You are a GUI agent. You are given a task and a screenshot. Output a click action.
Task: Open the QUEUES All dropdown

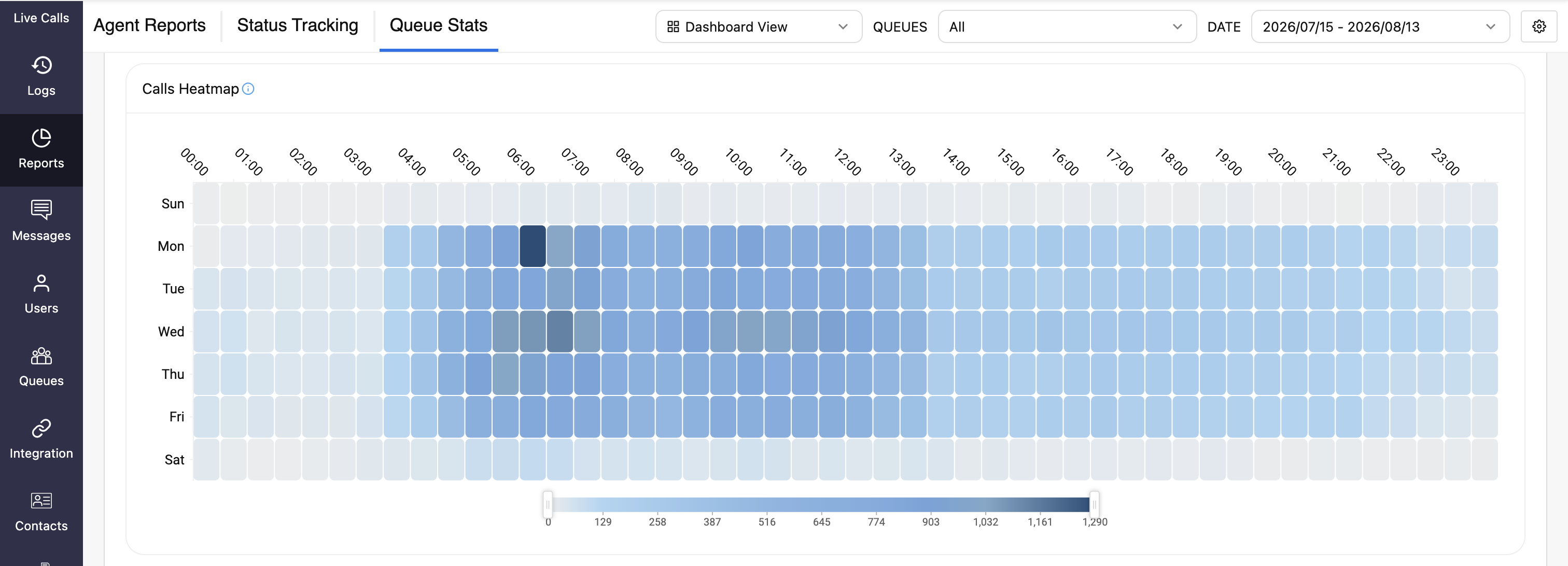(1067, 27)
